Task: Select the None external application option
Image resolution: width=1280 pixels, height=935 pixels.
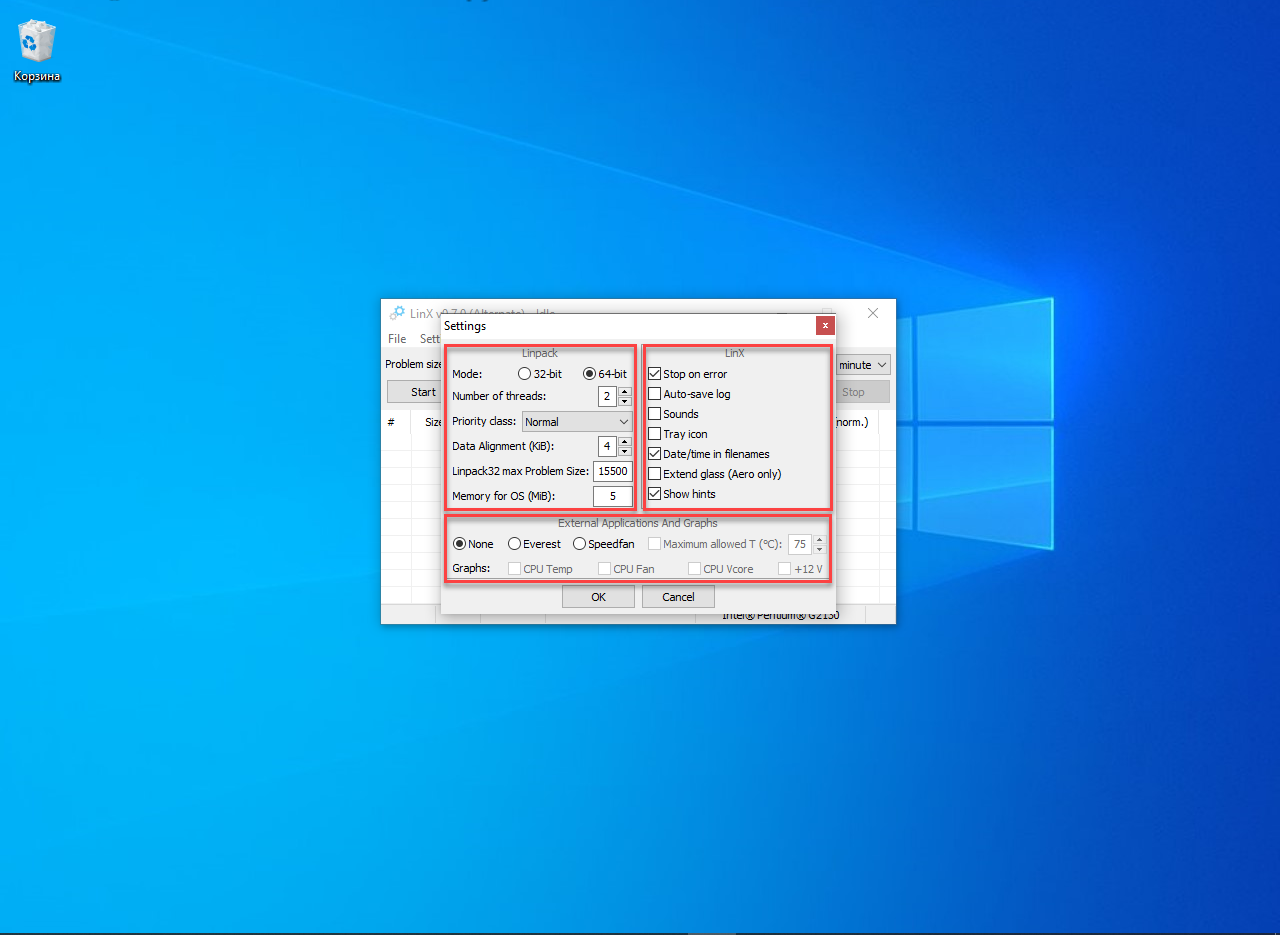Action: point(474,544)
